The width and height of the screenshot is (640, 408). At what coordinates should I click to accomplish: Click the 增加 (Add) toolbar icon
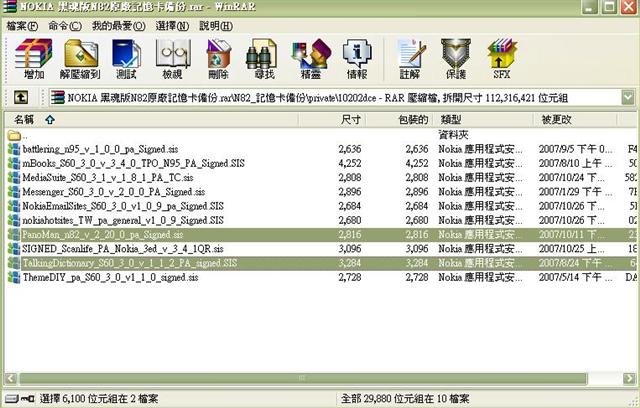[33, 59]
